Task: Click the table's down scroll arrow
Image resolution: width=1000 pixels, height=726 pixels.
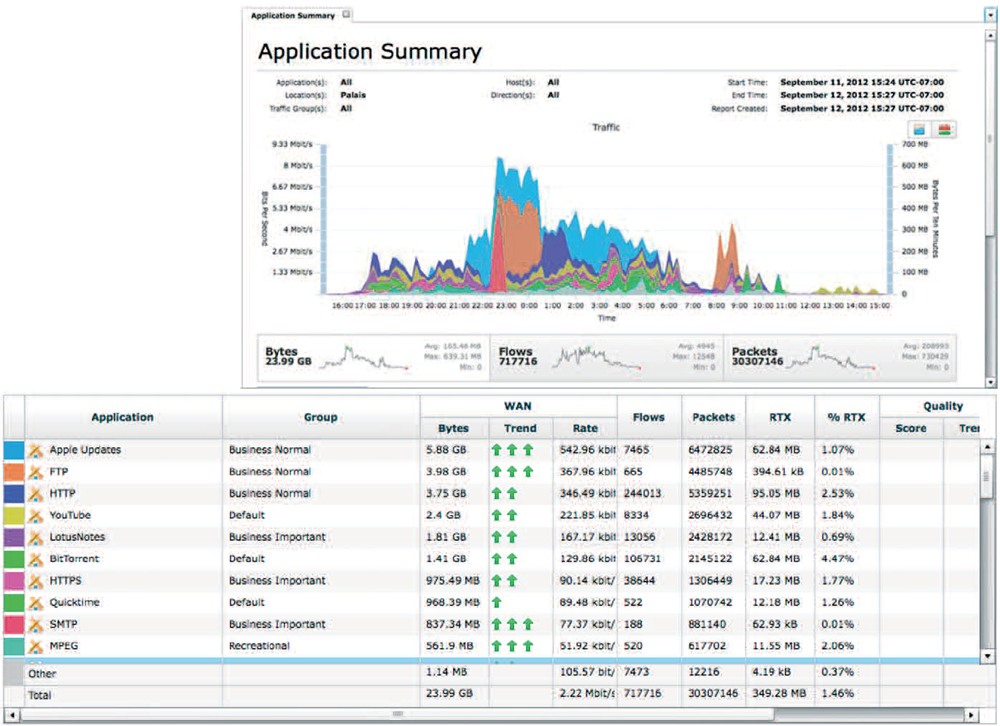Action: 990,656
